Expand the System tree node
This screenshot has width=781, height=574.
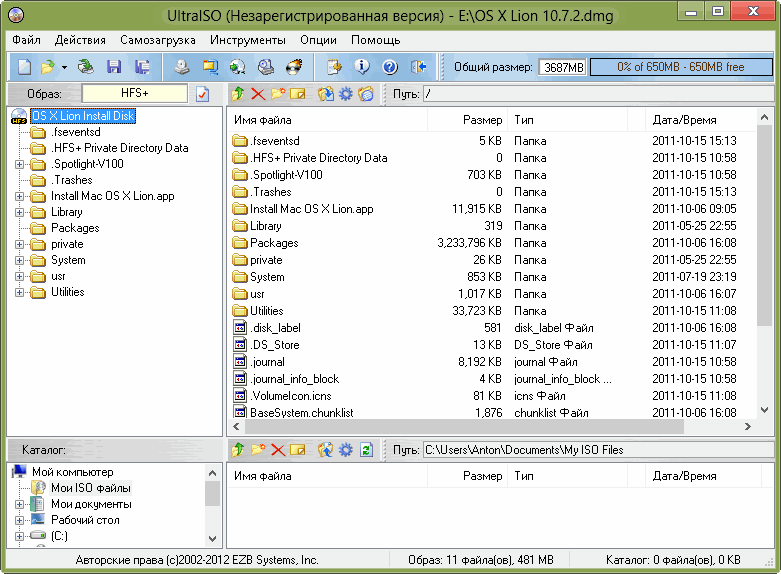pos(19,260)
